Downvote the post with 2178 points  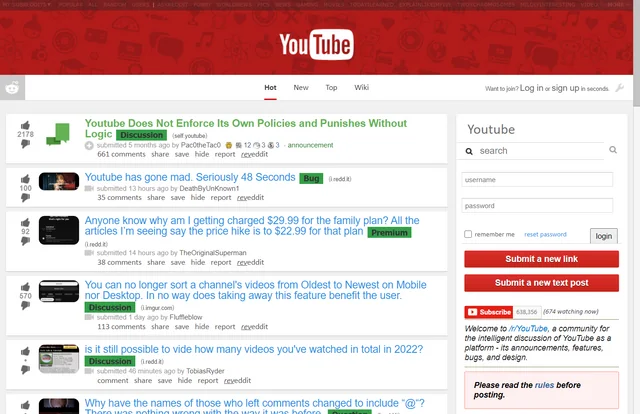[25, 144]
